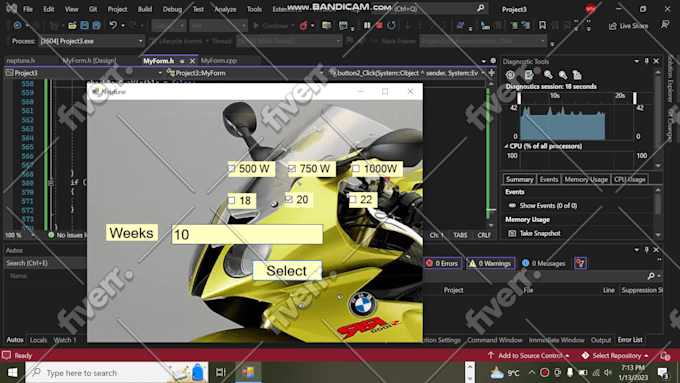Screen dimensions: 680x383
Task: Click Add to Source Control
Action: click(529, 356)
